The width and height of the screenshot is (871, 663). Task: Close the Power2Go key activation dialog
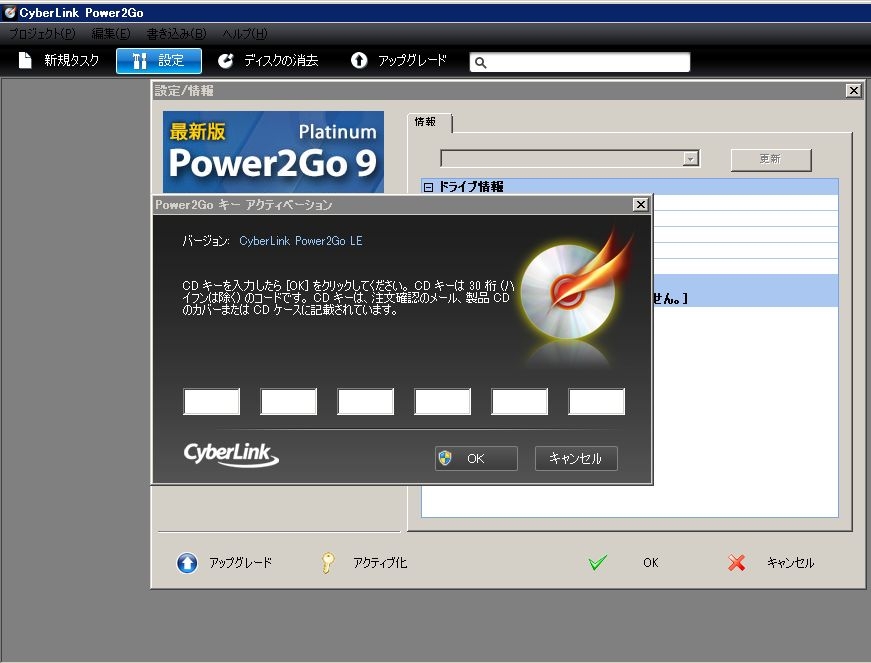640,204
